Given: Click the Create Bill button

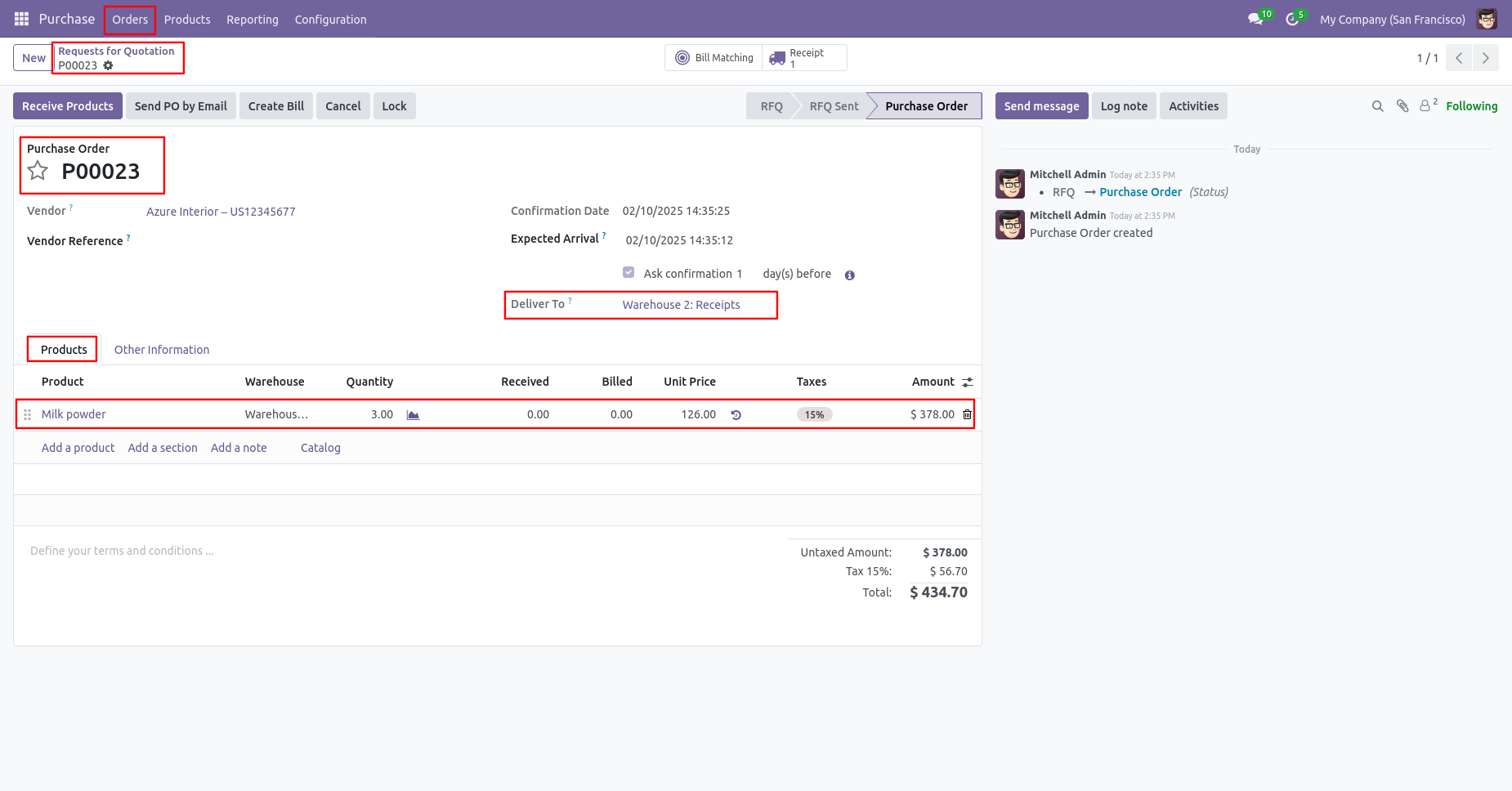Looking at the screenshot, I should coord(276,106).
